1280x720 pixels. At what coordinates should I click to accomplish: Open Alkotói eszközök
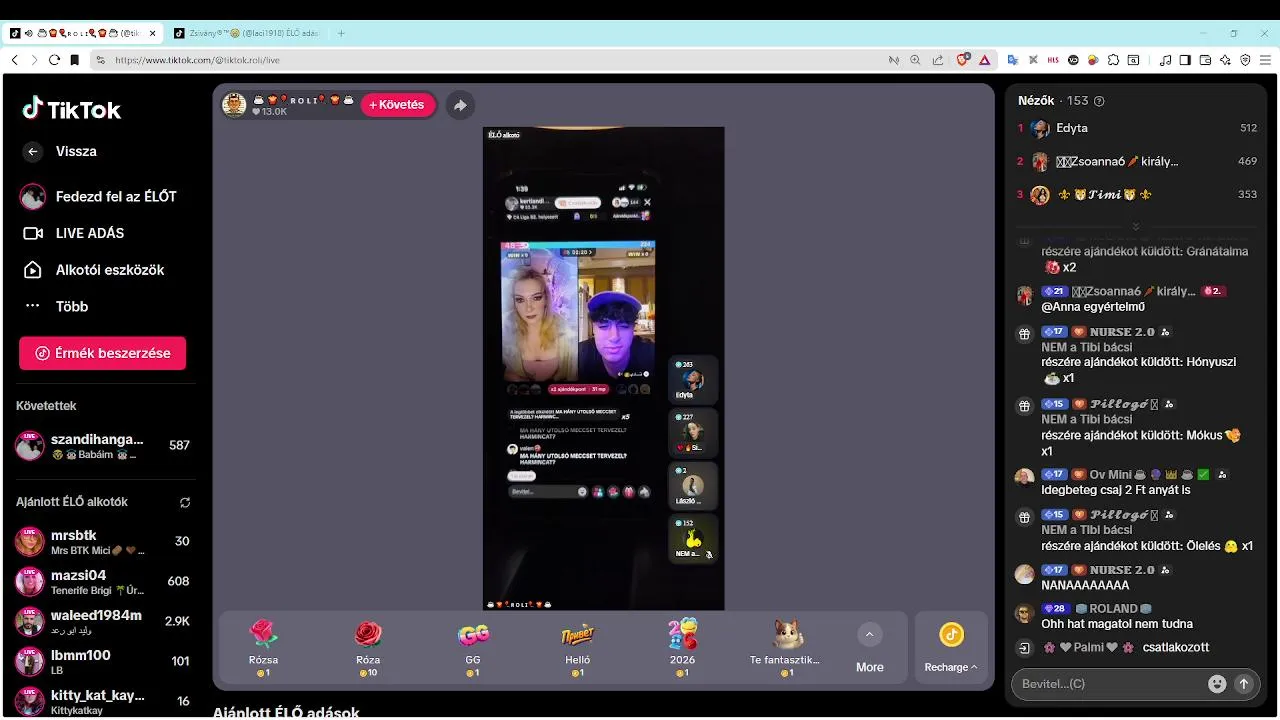(92, 270)
